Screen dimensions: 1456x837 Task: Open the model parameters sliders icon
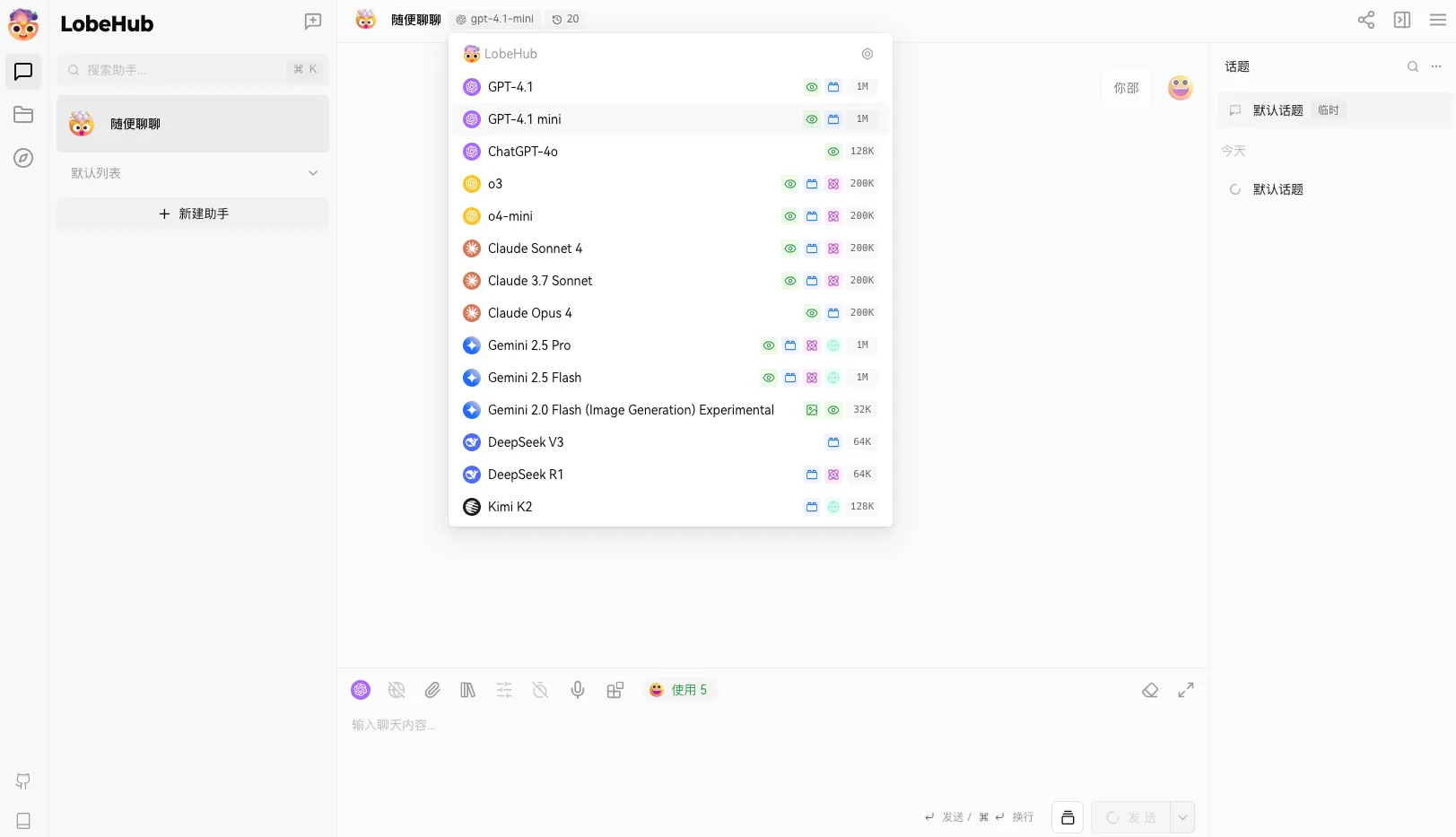504,690
